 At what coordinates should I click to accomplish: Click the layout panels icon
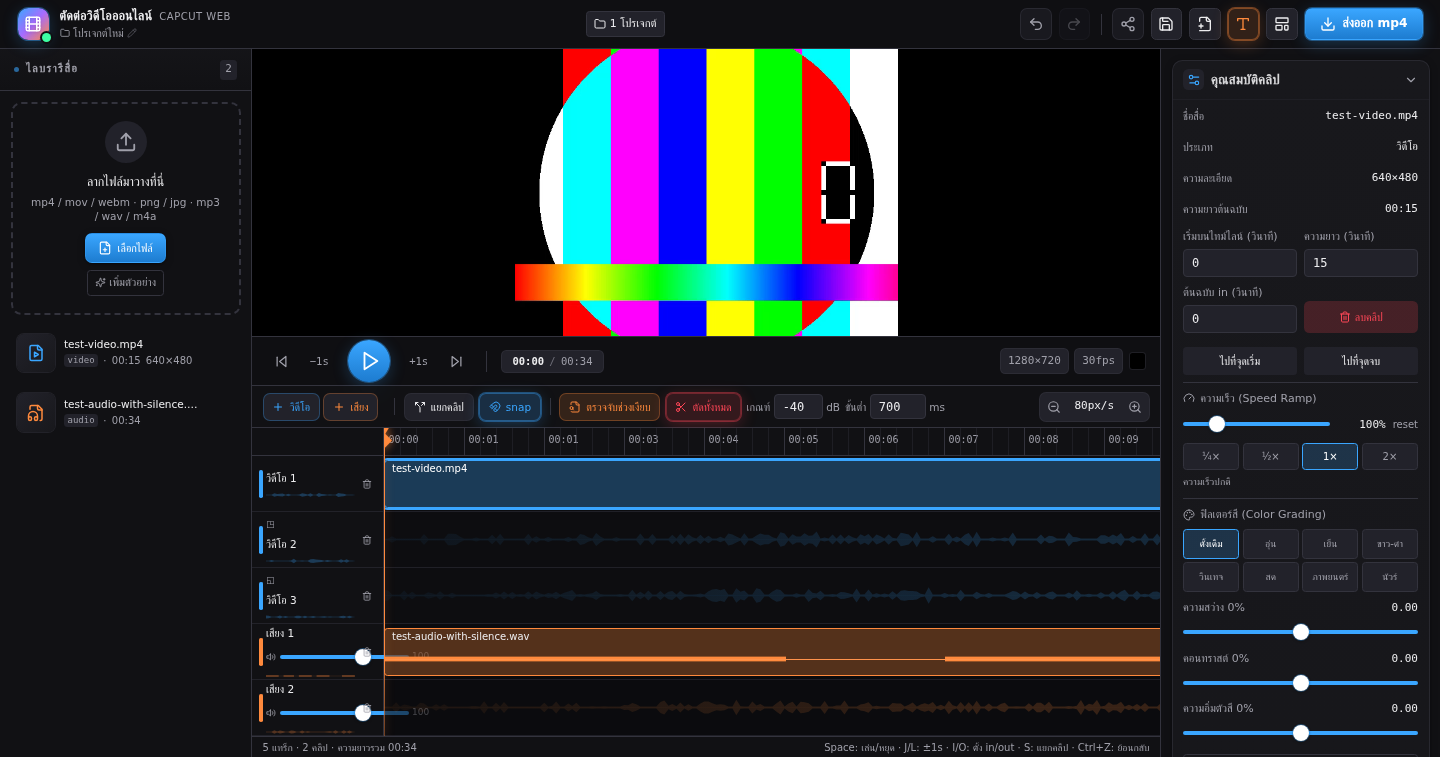(1282, 24)
